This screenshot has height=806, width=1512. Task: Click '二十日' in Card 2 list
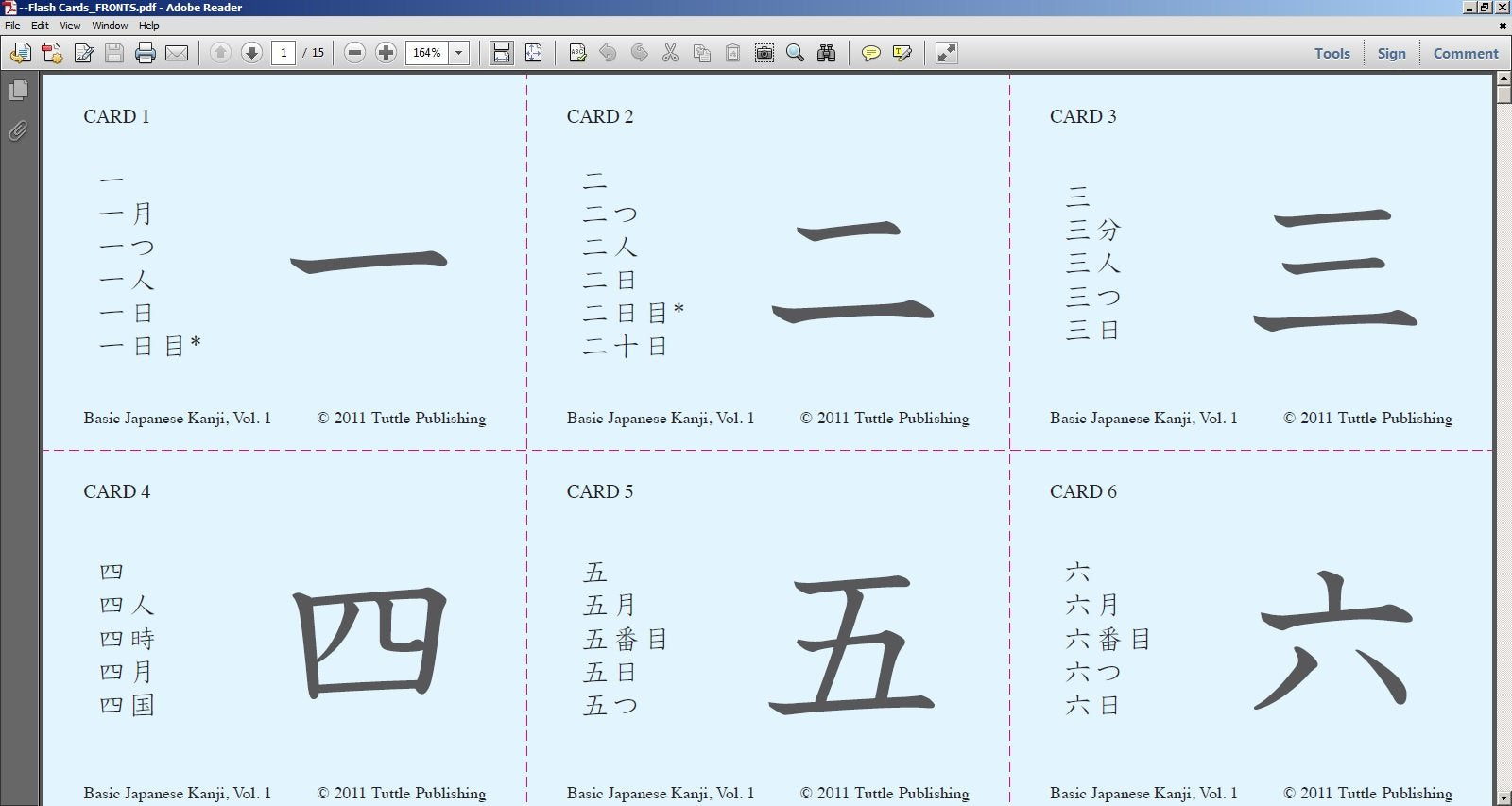pos(625,347)
